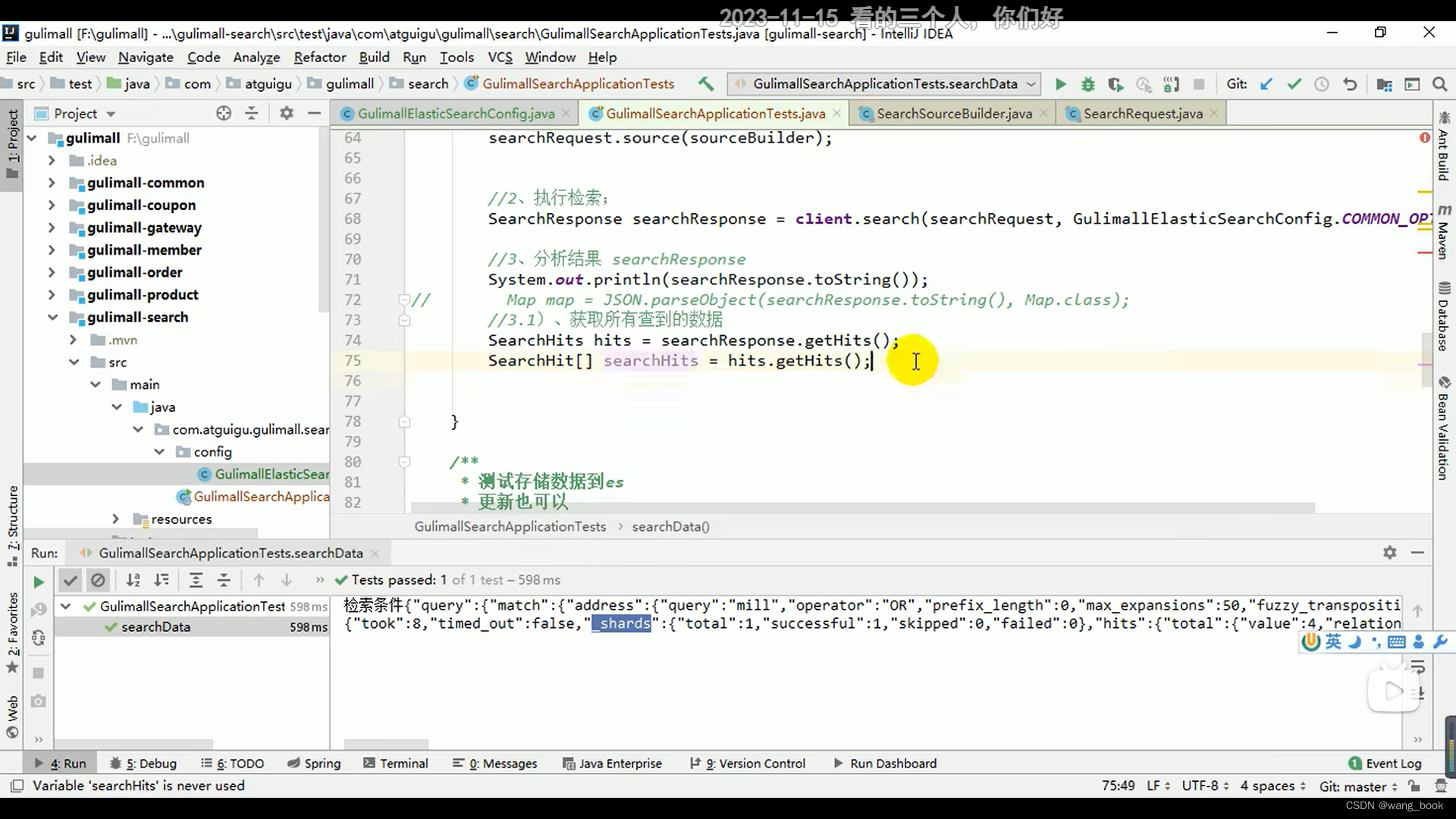Toggle Bean Validation tool window
Viewport: 1456px width, 819px height.
(x=1444, y=428)
